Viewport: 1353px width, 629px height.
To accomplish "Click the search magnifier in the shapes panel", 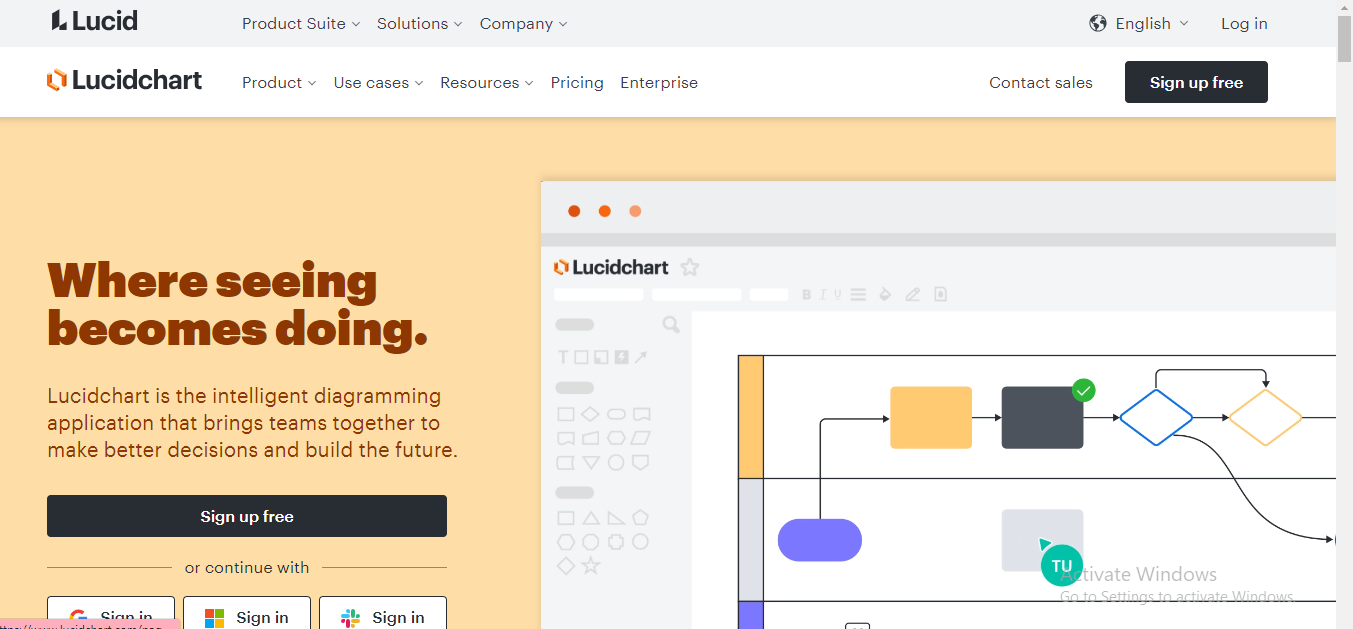I will tap(670, 325).
